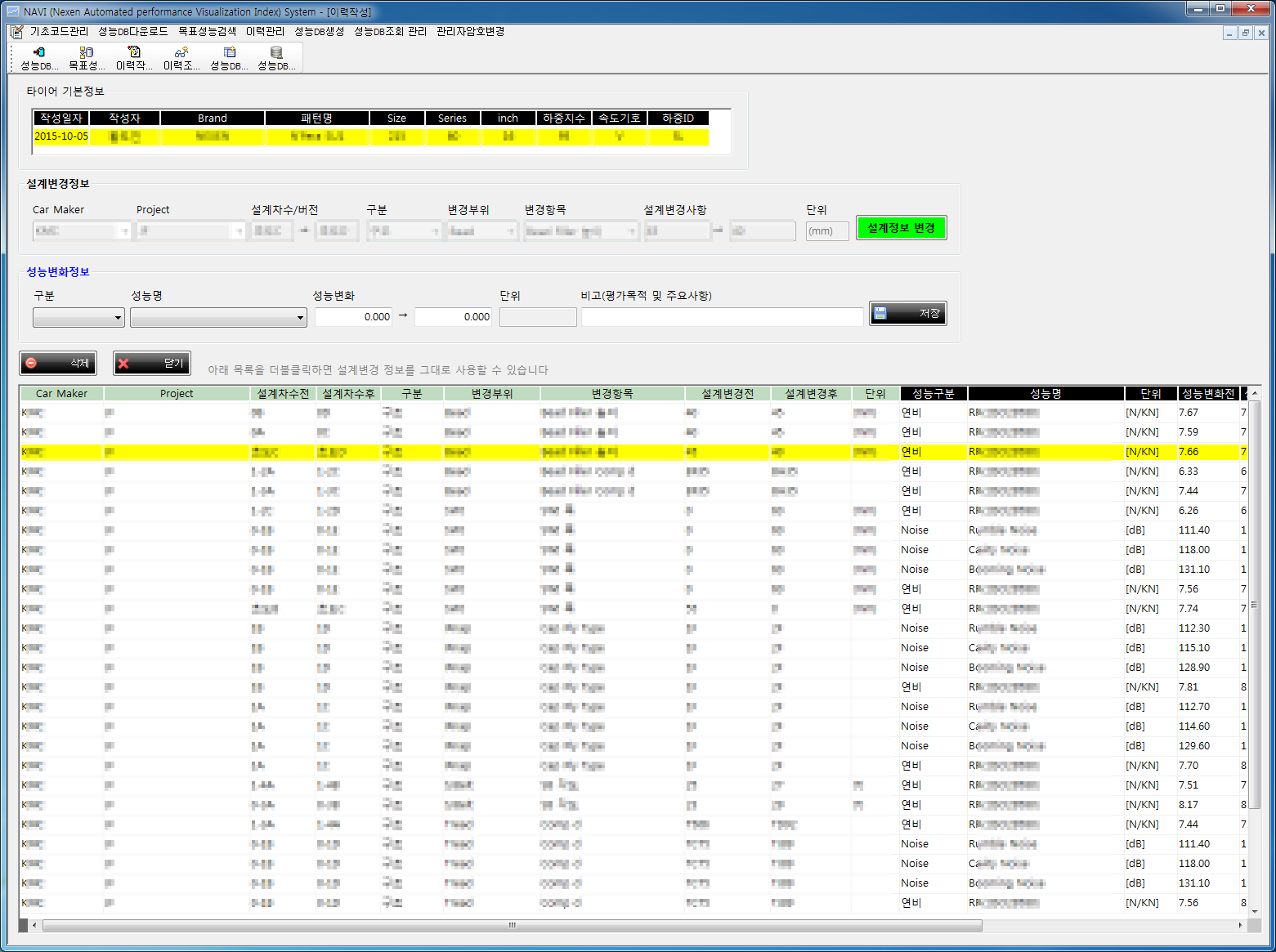Open the 변경항목 dropdown
This screenshot has width=1276, height=952.
(x=581, y=231)
